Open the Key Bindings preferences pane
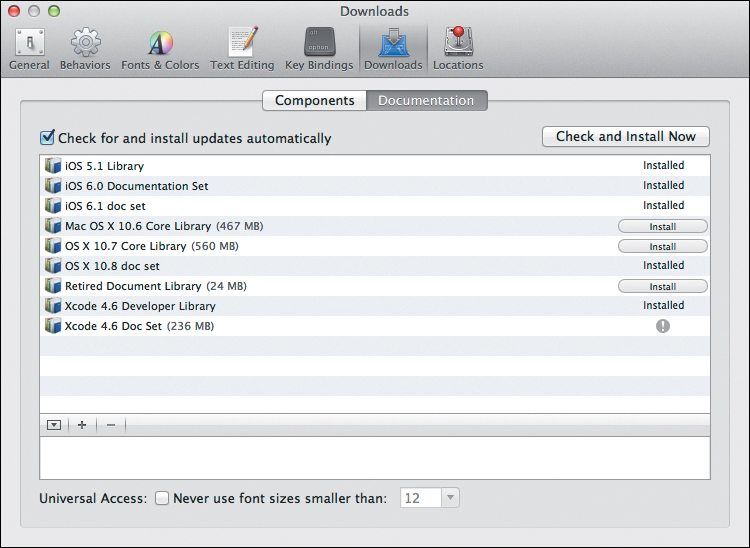750x548 pixels. click(x=319, y=48)
